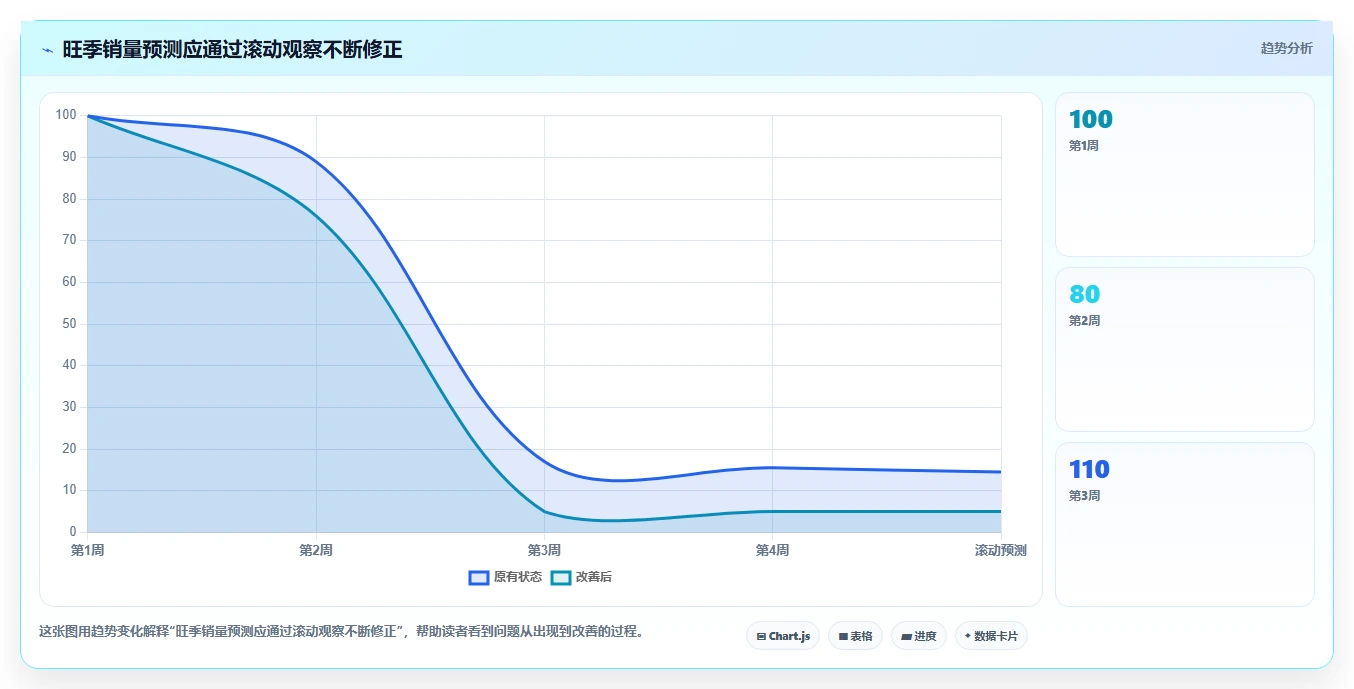Click the value 80 in second card
Screen dimensions: 1354x689
click(x=1084, y=295)
